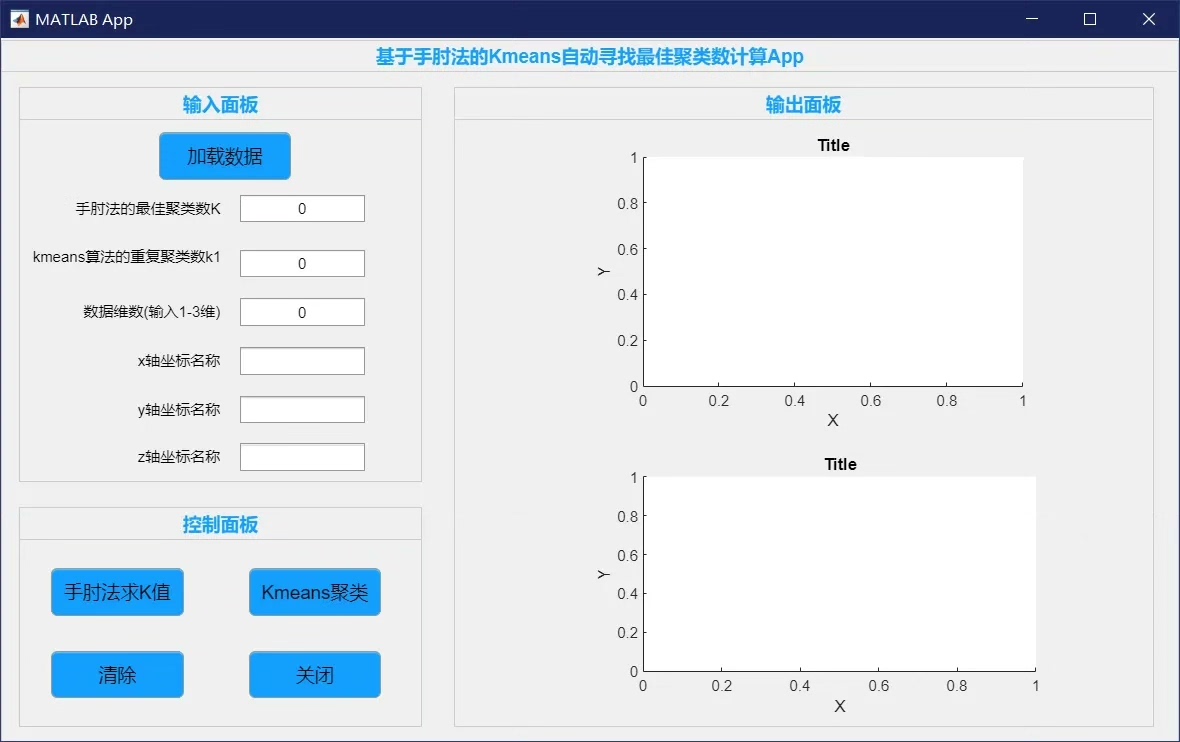Select the kmeans算法的重复聚类数k1 field
Viewport: 1180px width, 742px height.
click(303, 263)
